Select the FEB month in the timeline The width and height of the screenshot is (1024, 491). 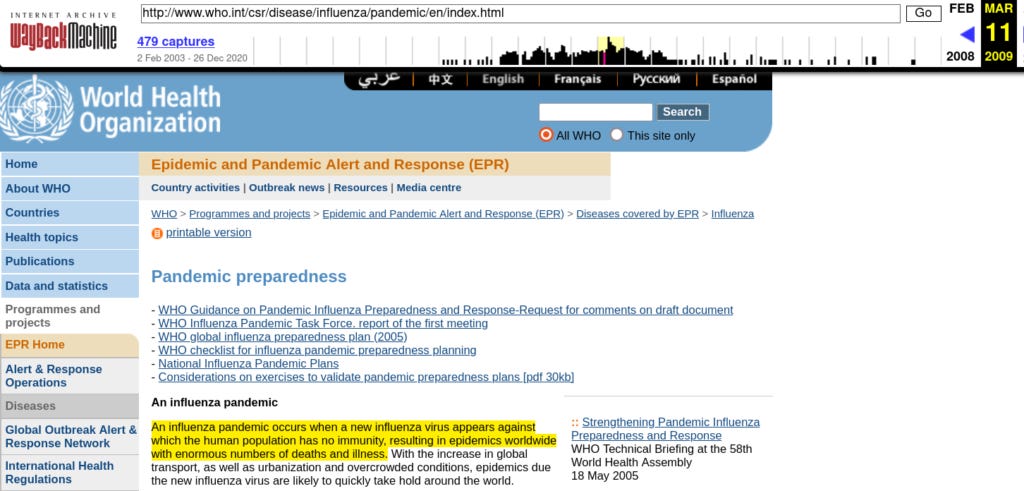pos(961,8)
